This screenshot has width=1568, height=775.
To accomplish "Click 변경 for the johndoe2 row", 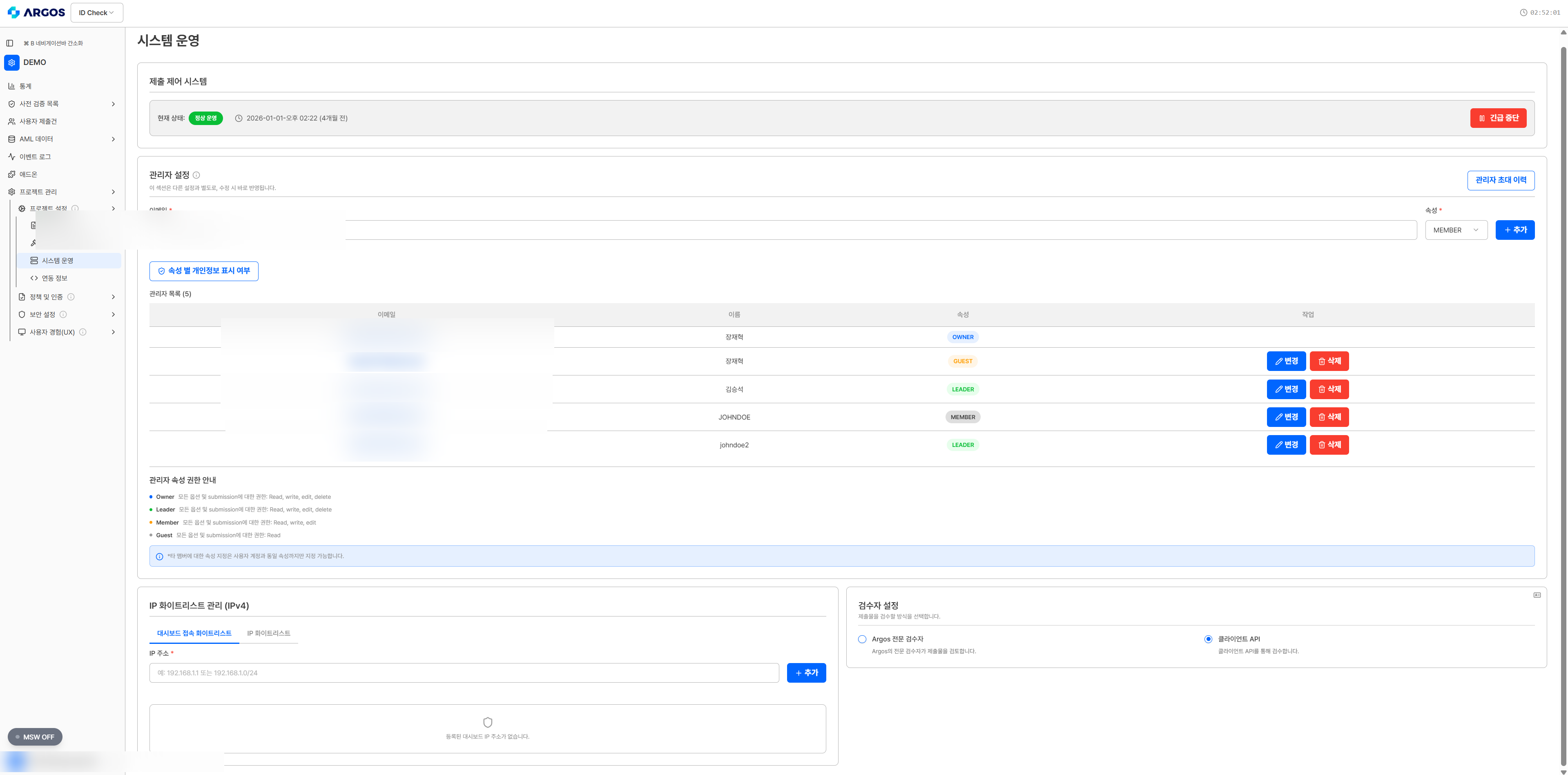I will coord(1286,445).
